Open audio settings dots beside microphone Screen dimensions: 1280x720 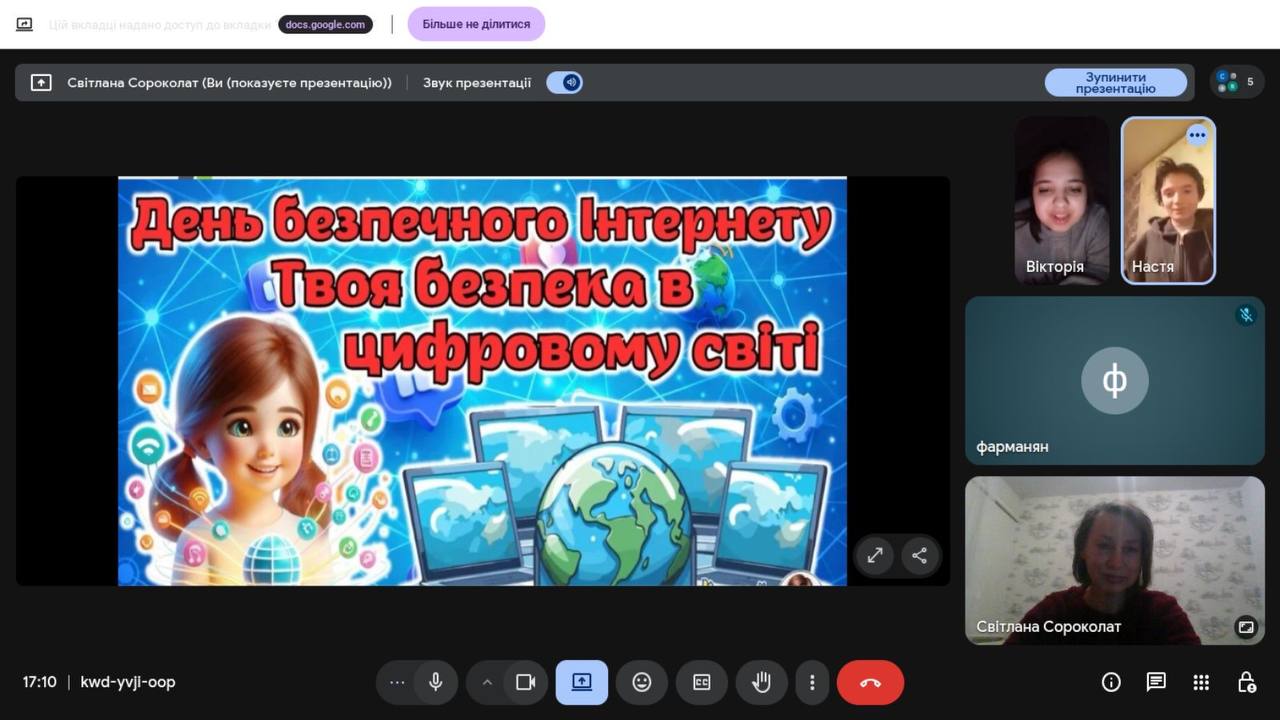pos(397,682)
